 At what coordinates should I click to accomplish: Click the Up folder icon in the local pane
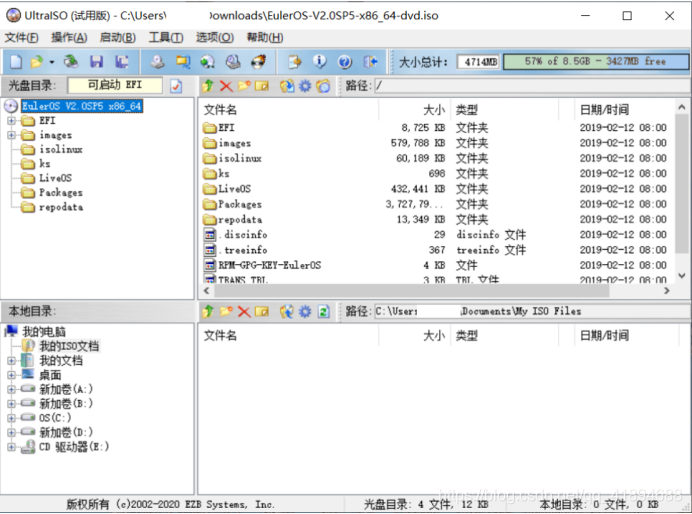point(208,311)
